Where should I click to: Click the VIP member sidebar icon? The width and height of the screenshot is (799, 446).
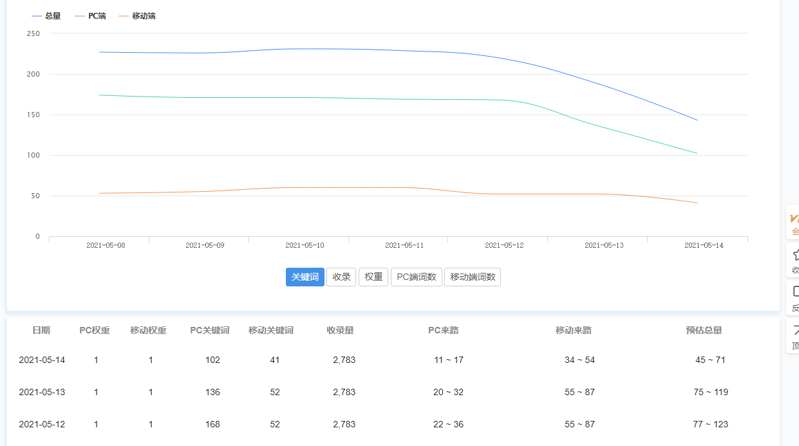click(x=794, y=221)
